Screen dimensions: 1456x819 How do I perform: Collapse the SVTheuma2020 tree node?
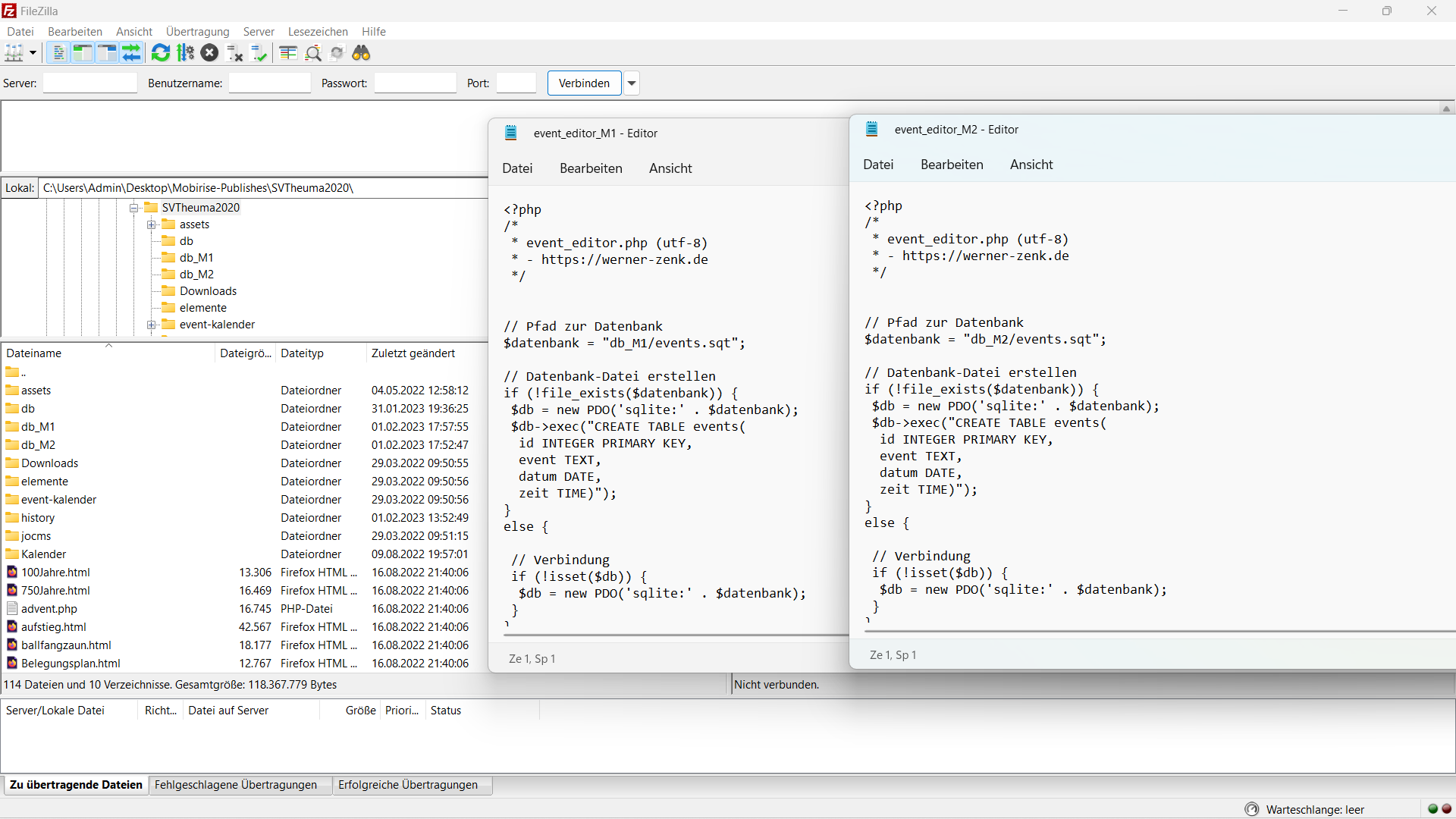pyautogui.click(x=134, y=208)
